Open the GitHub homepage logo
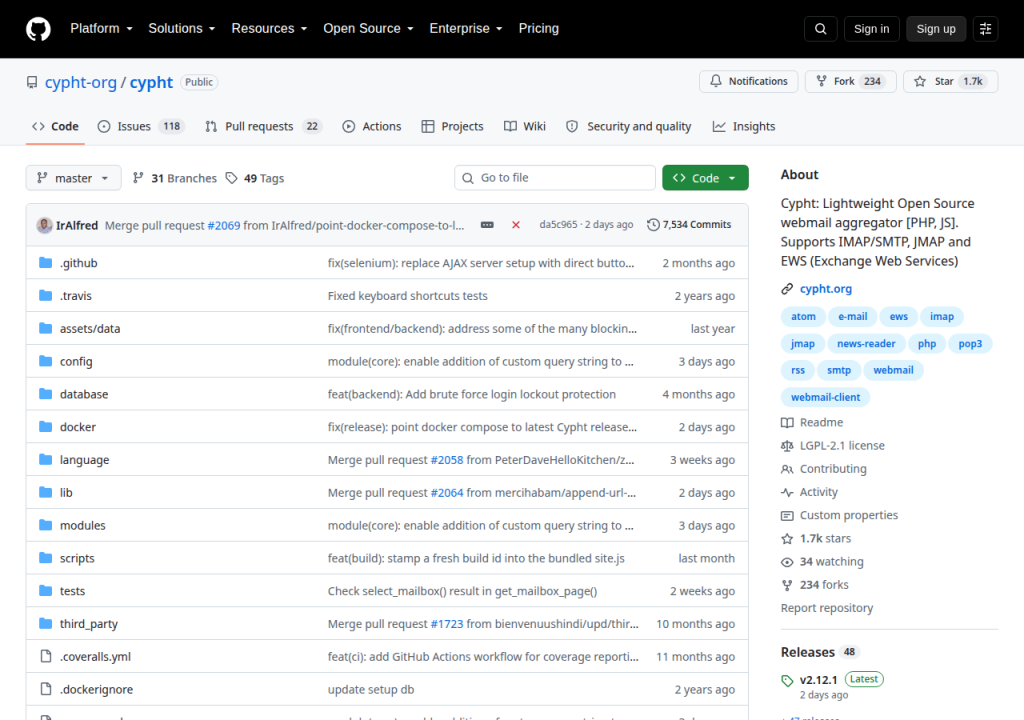The image size is (1024, 720). tap(38, 29)
